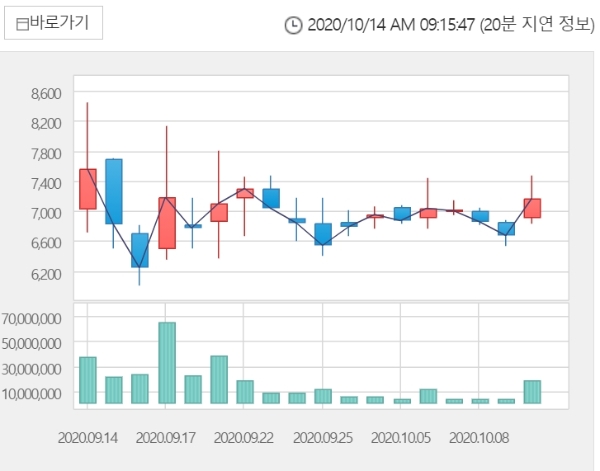Click the 50,000,000 volume axis label
The width and height of the screenshot is (600, 471).
pyautogui.click(x=31, y=344)
